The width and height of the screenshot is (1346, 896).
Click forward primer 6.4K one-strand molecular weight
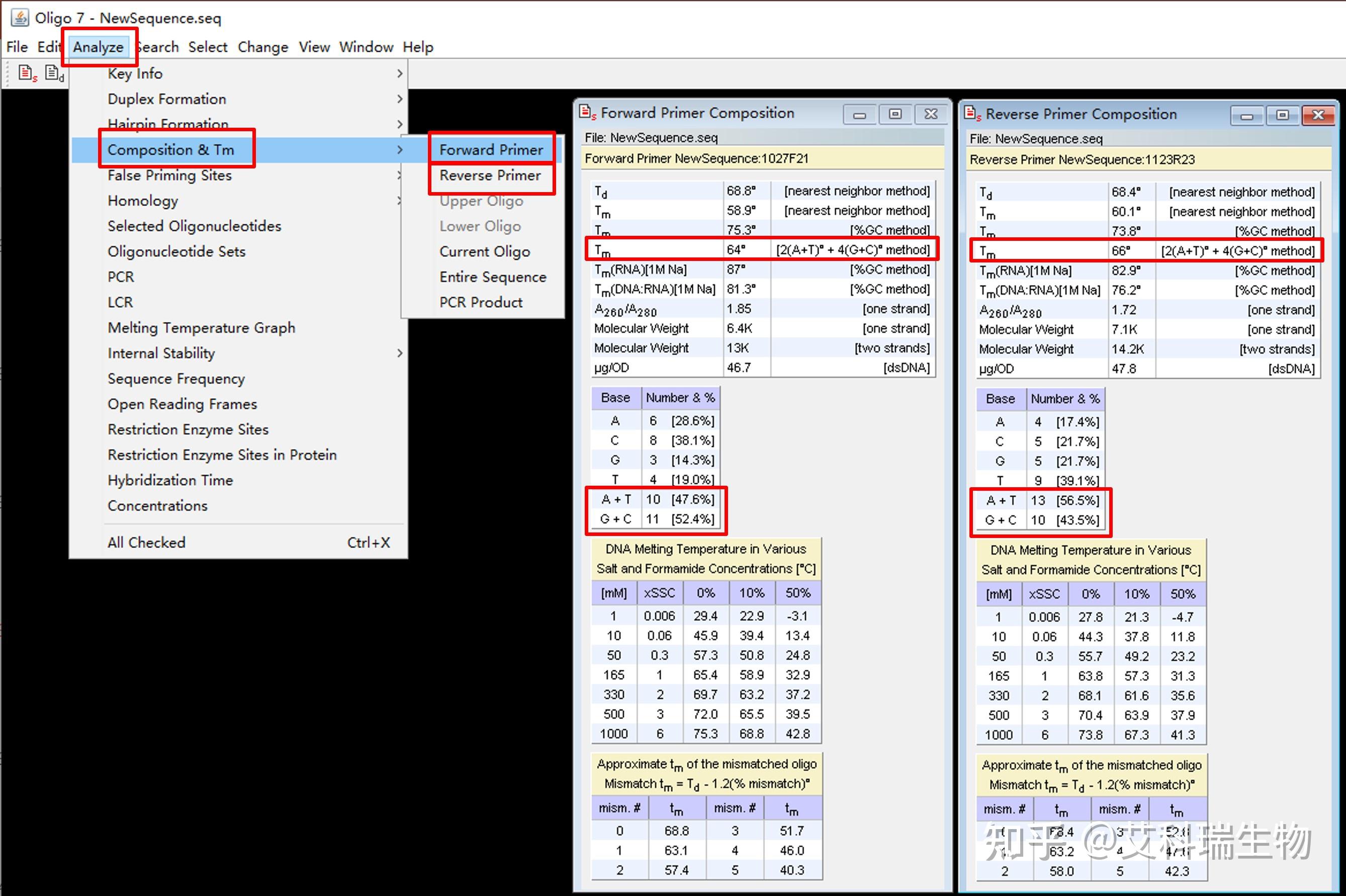coord(739,328)
